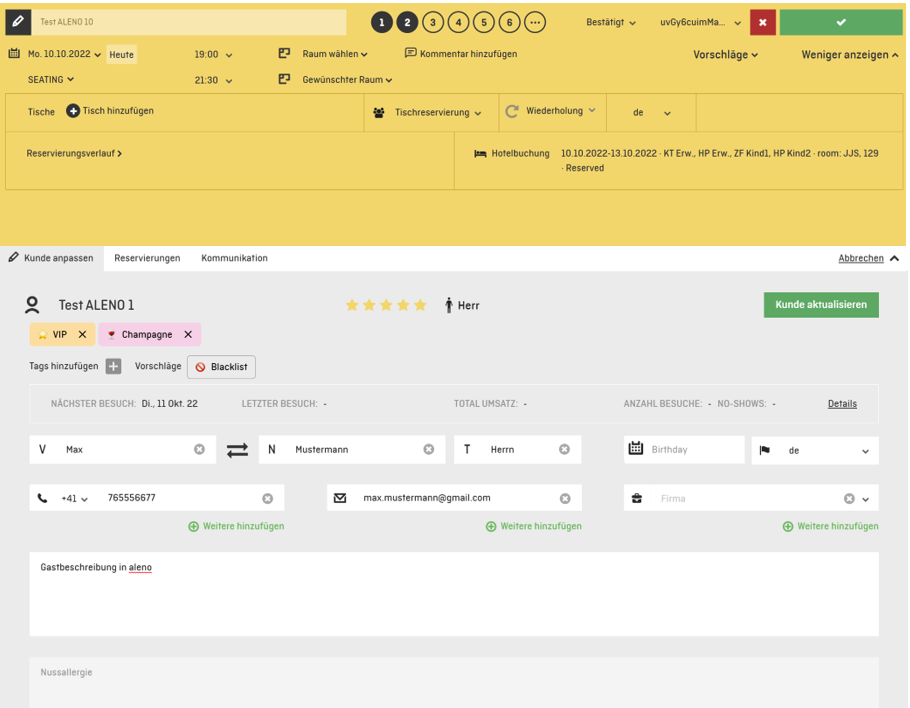Click the swap first and last name arrows
Viewport: 910px width, 708px height.
click(x=237, y=450)
